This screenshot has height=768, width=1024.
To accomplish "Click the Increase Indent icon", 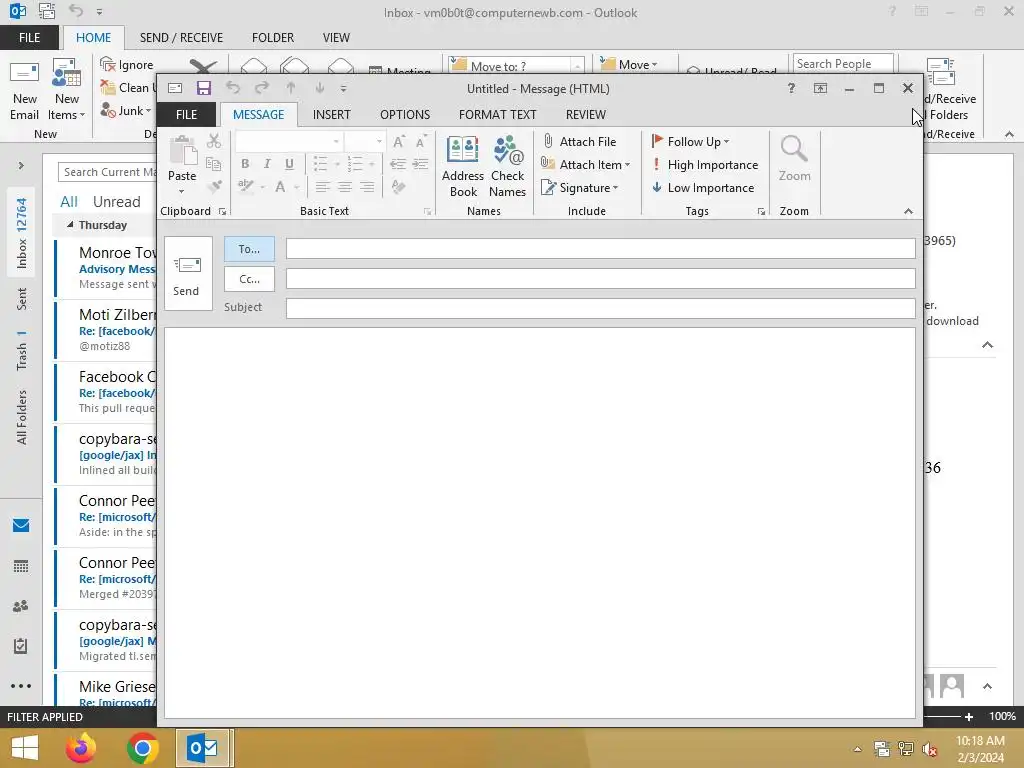I will pyautogui.click(x=421, y=164).
